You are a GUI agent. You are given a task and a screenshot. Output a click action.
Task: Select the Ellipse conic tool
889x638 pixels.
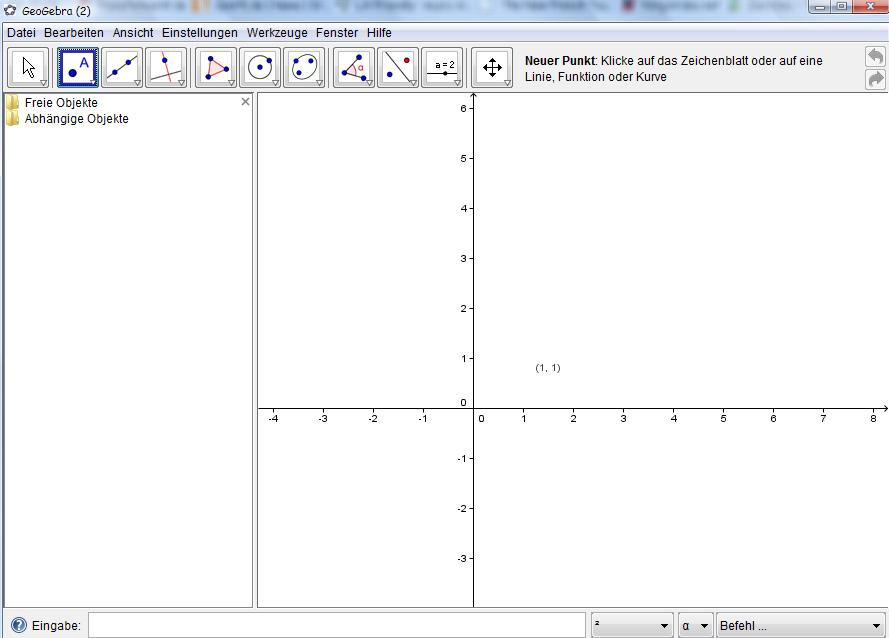coord(304,68)
